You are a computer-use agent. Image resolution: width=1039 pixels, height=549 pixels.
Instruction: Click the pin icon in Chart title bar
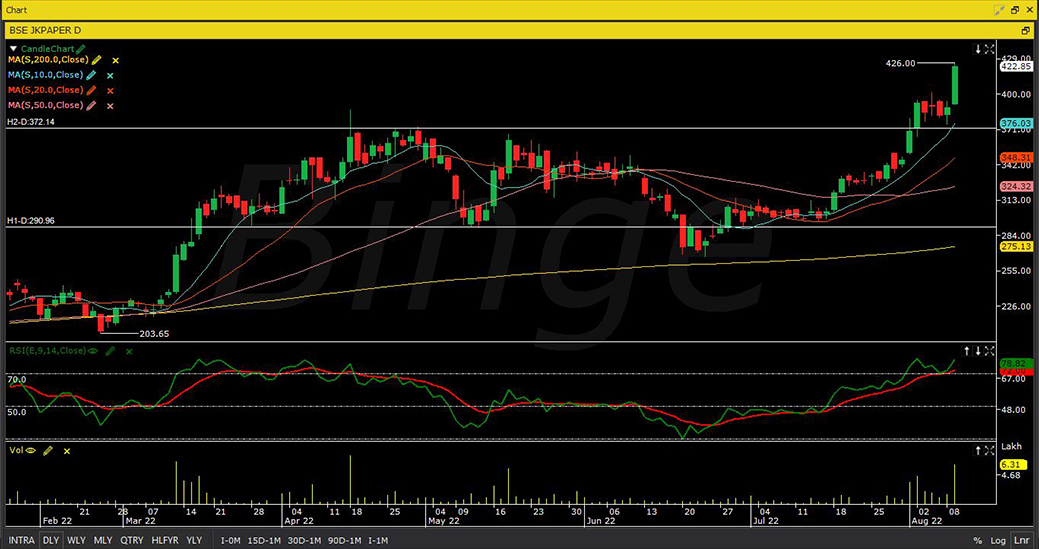click(x=1000, y=10)
